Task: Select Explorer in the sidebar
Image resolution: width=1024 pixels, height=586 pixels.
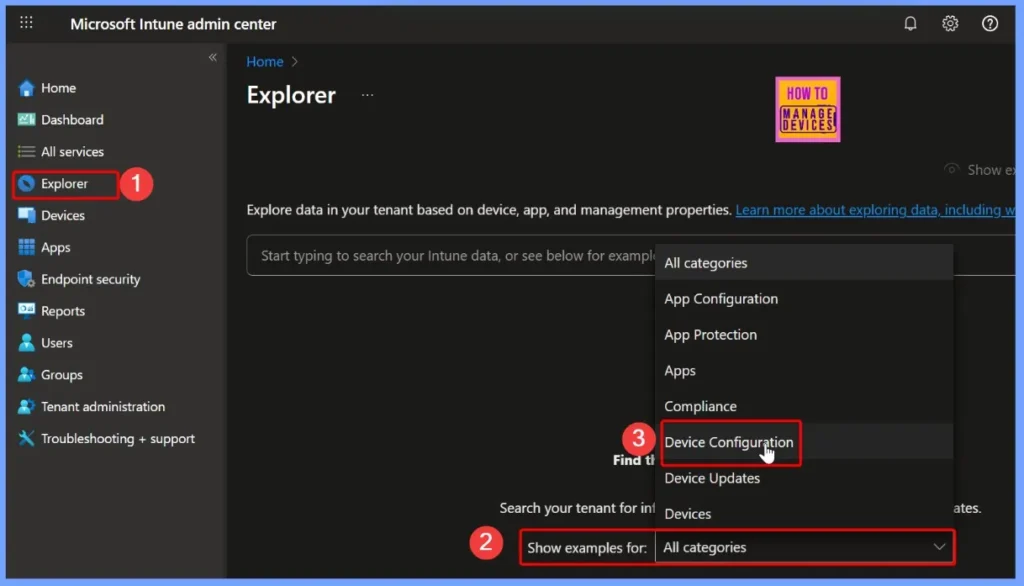Action: 64,184
